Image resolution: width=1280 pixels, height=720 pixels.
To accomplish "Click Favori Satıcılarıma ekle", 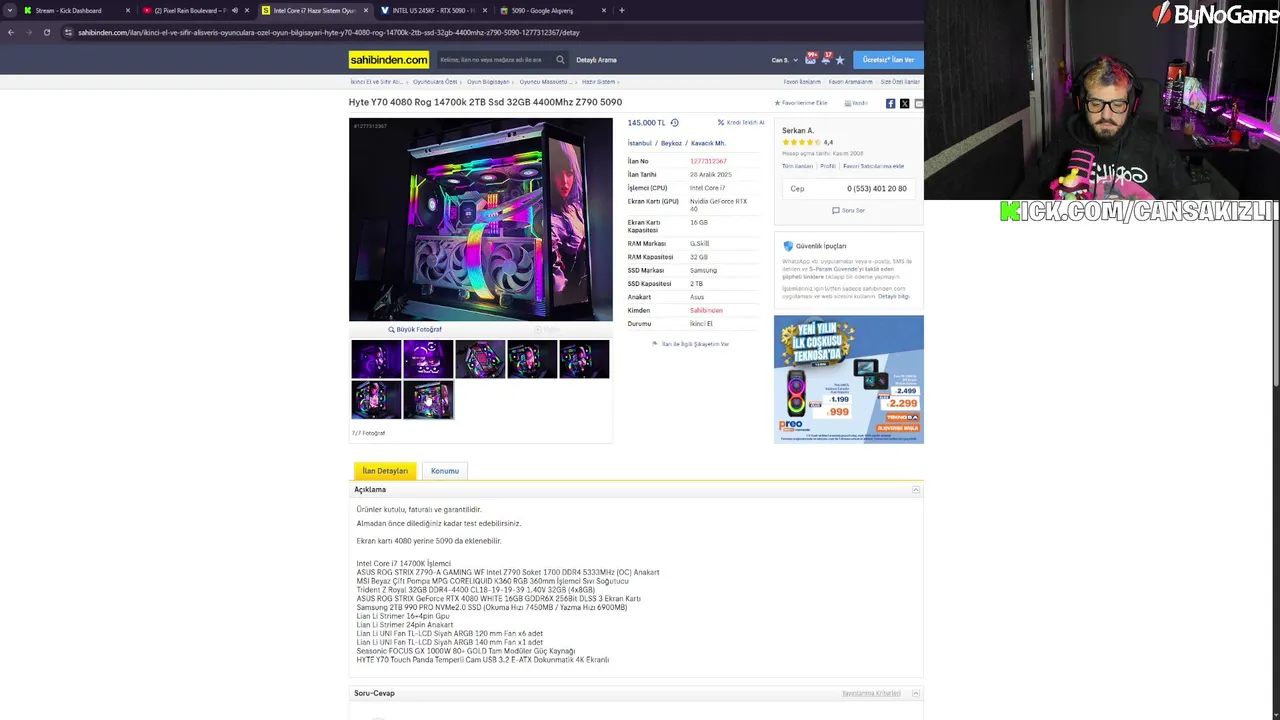I will [x=873, y=166].
